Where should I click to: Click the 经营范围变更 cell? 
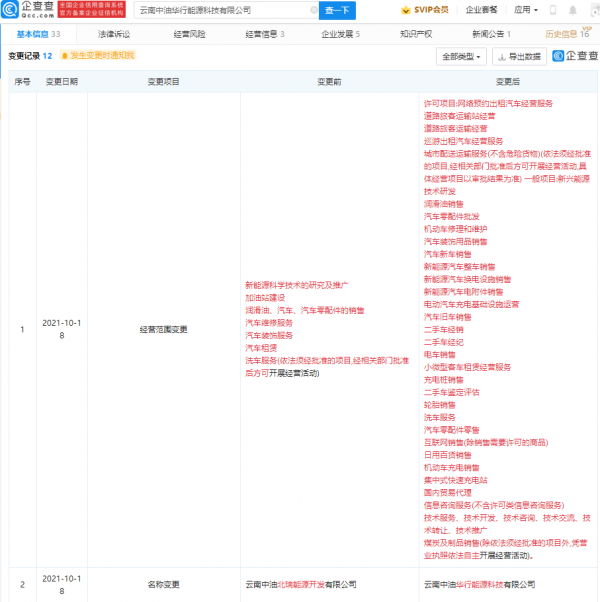(x=164, y=329)
